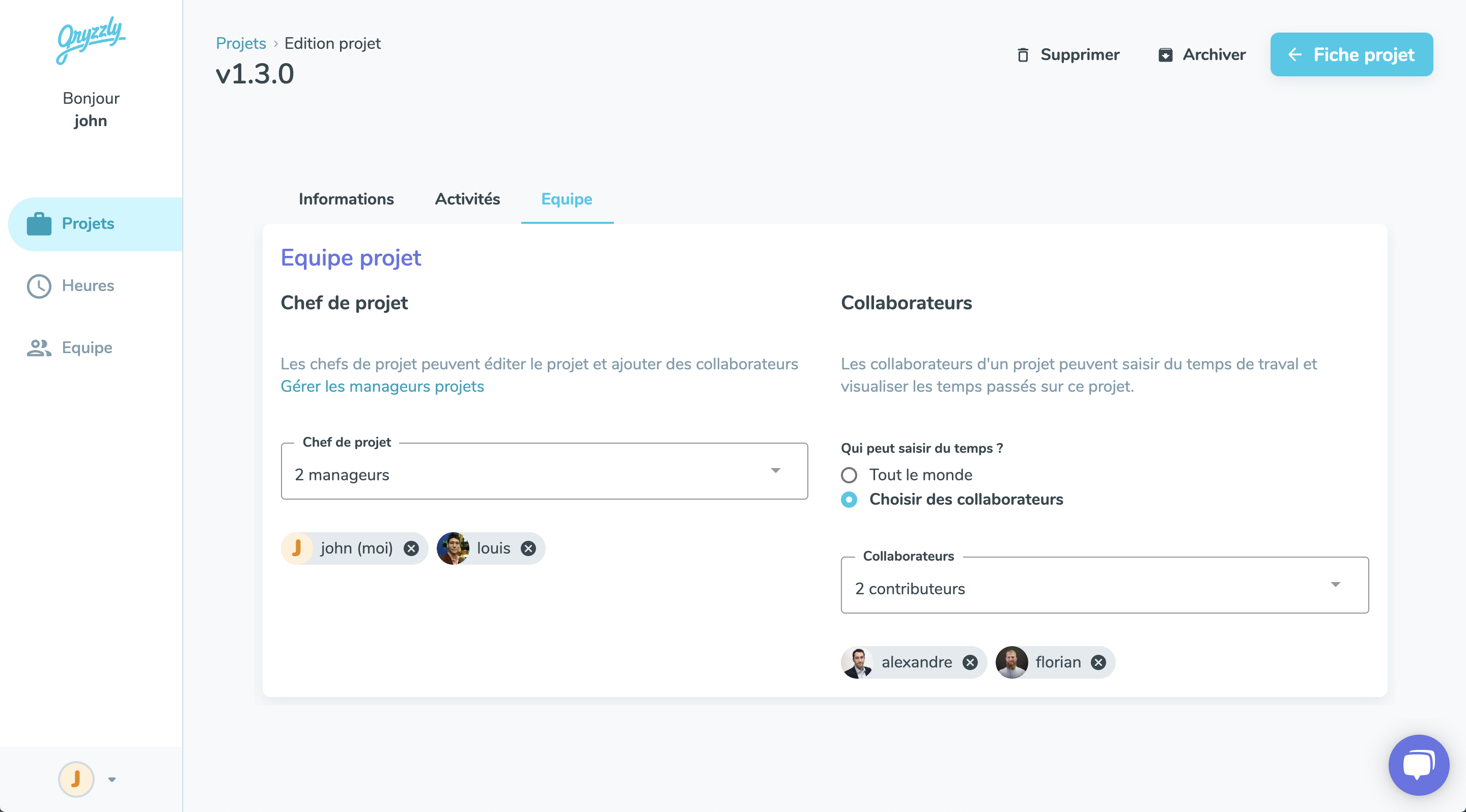
Task: Open Equipe via sidebar people icon
Action: [x=39, y=347]
